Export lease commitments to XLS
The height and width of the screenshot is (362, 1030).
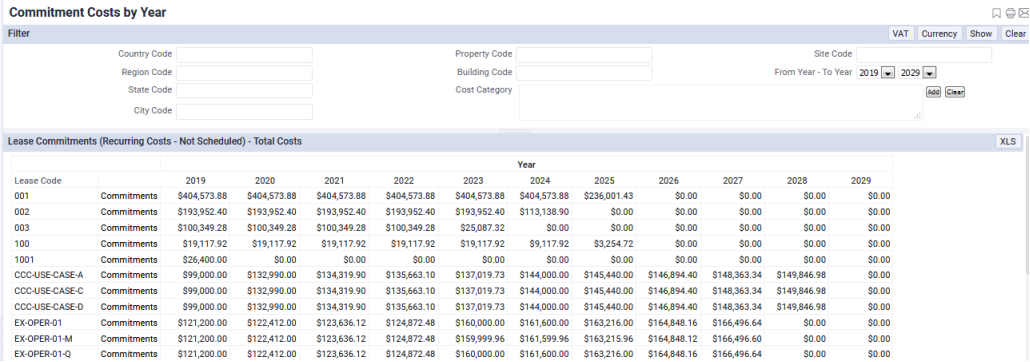click(x=1007, y=141)
